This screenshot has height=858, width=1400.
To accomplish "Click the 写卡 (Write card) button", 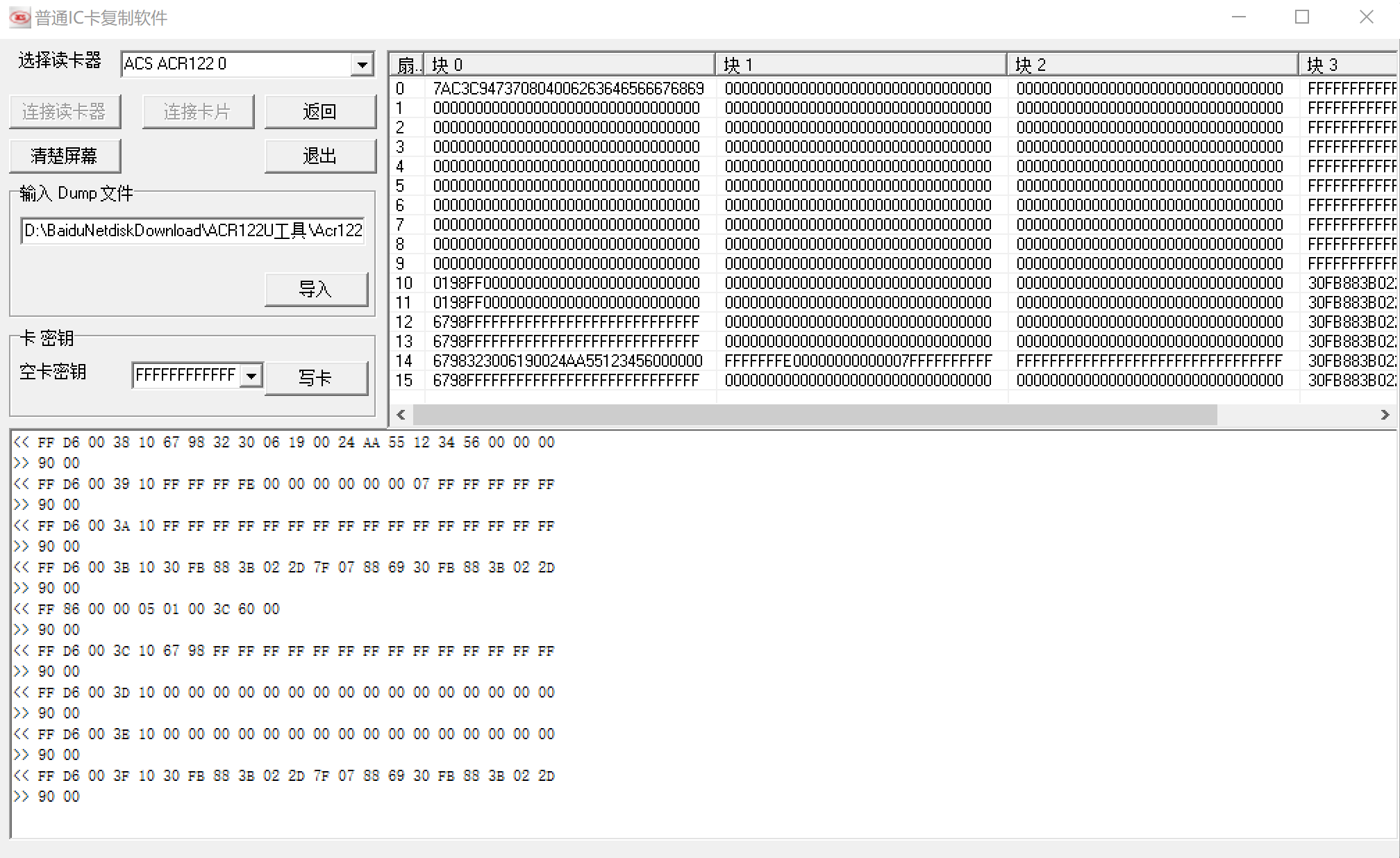I will [316, 377].
